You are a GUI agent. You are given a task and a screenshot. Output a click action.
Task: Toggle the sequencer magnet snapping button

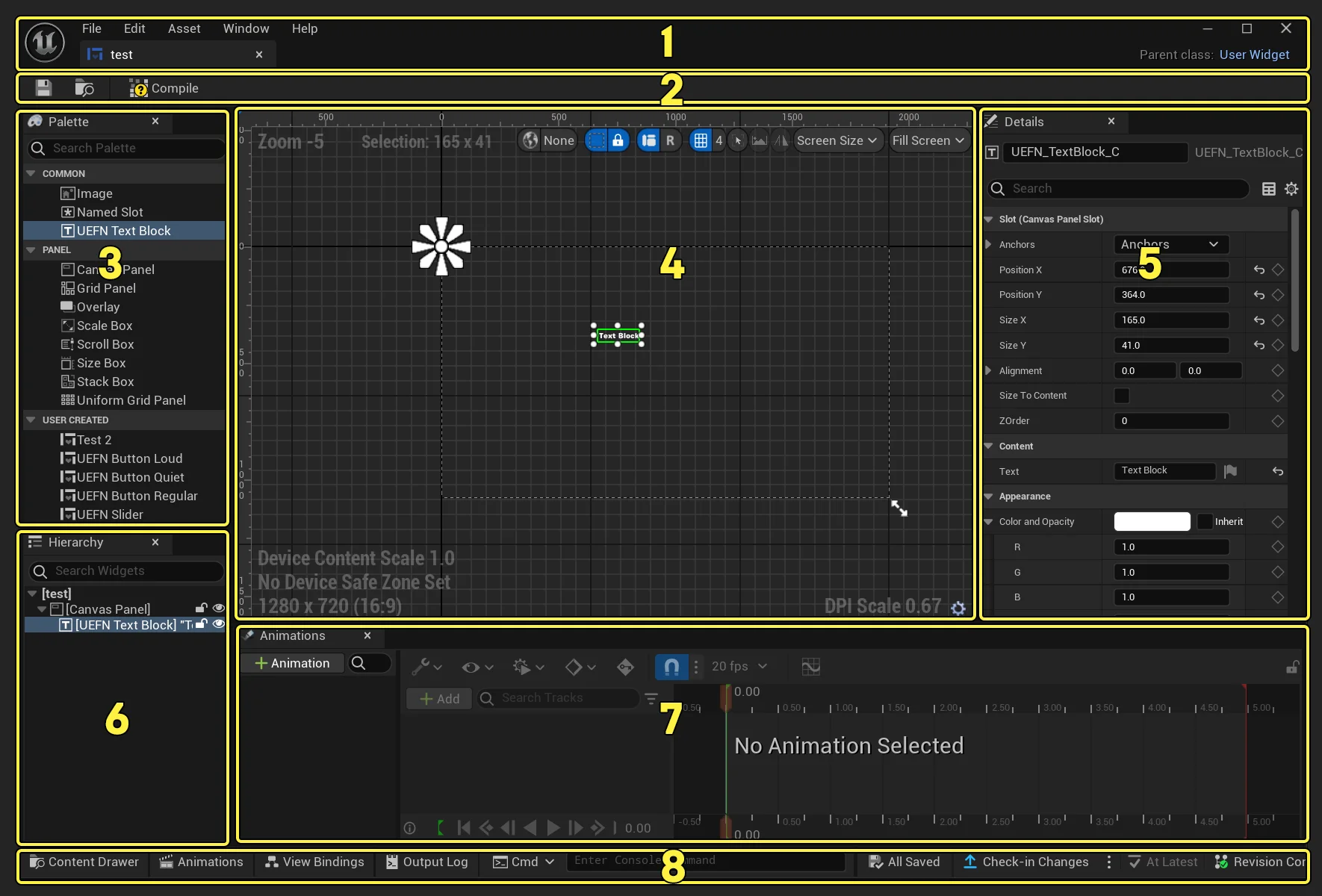671,667
